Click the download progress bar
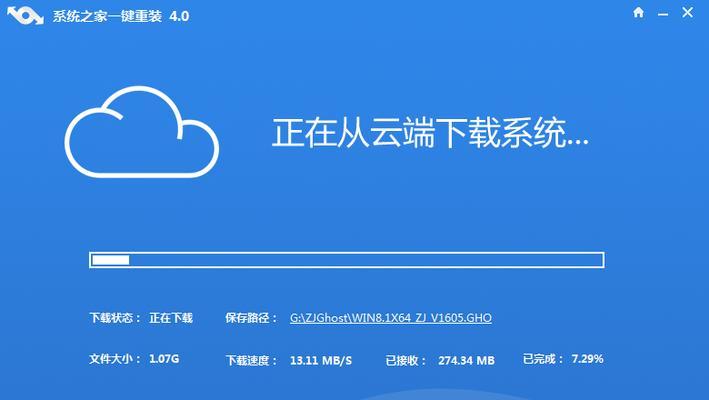 pos(346,260)
